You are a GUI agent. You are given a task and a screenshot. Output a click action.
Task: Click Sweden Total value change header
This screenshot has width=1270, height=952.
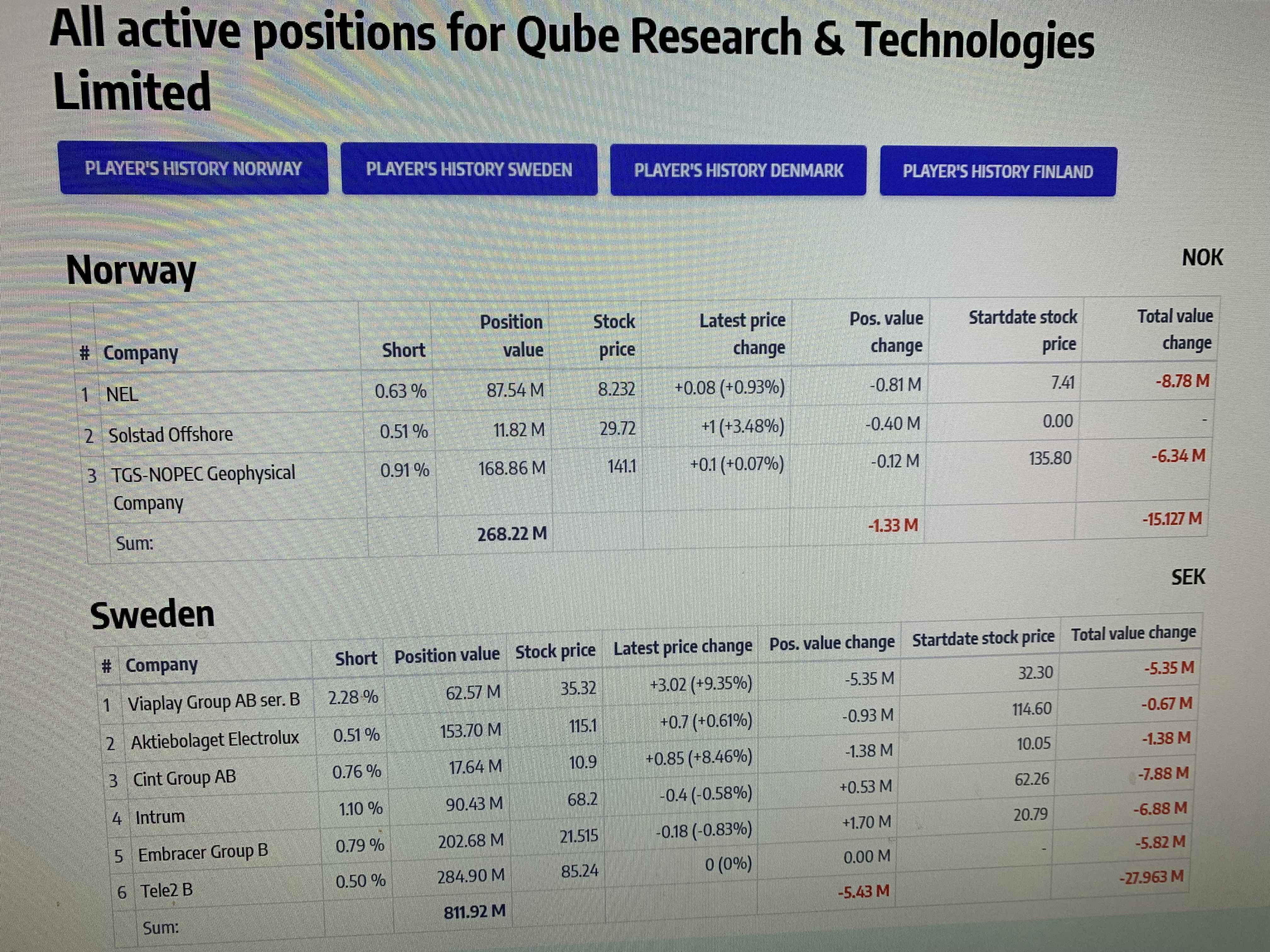point(1133,633)
